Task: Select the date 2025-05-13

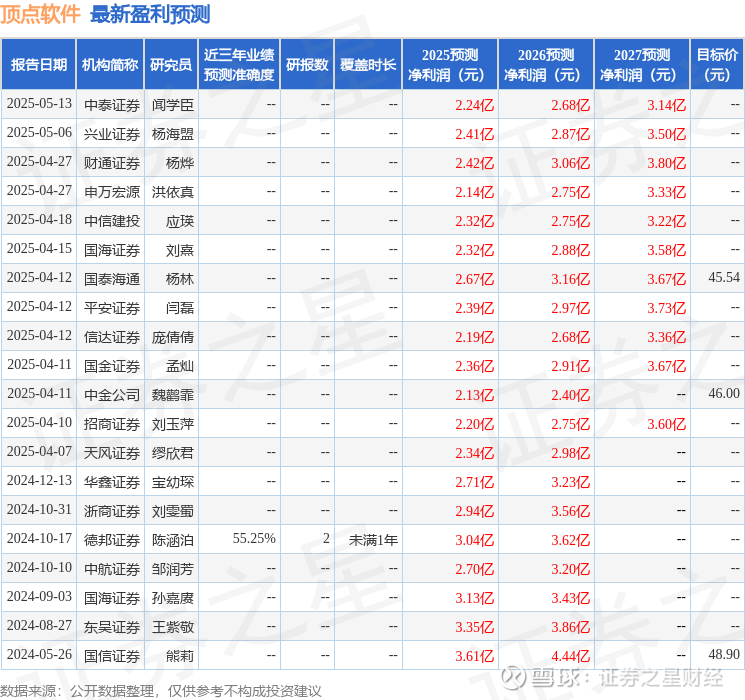Action: (39, 104)
